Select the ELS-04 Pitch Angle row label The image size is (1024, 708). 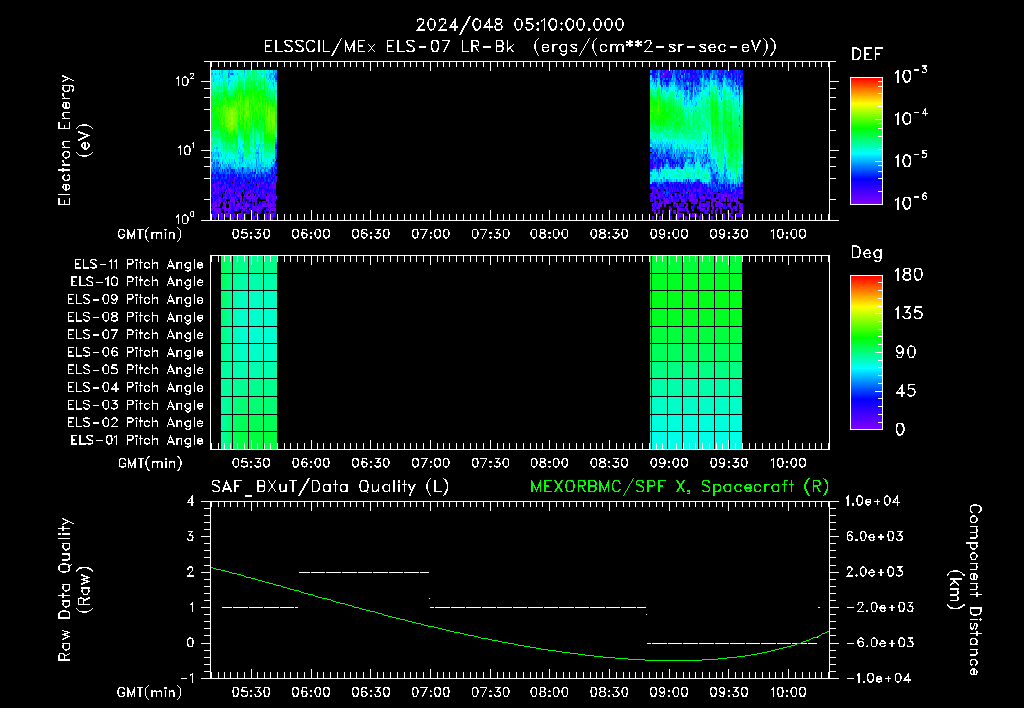point(135,387)
